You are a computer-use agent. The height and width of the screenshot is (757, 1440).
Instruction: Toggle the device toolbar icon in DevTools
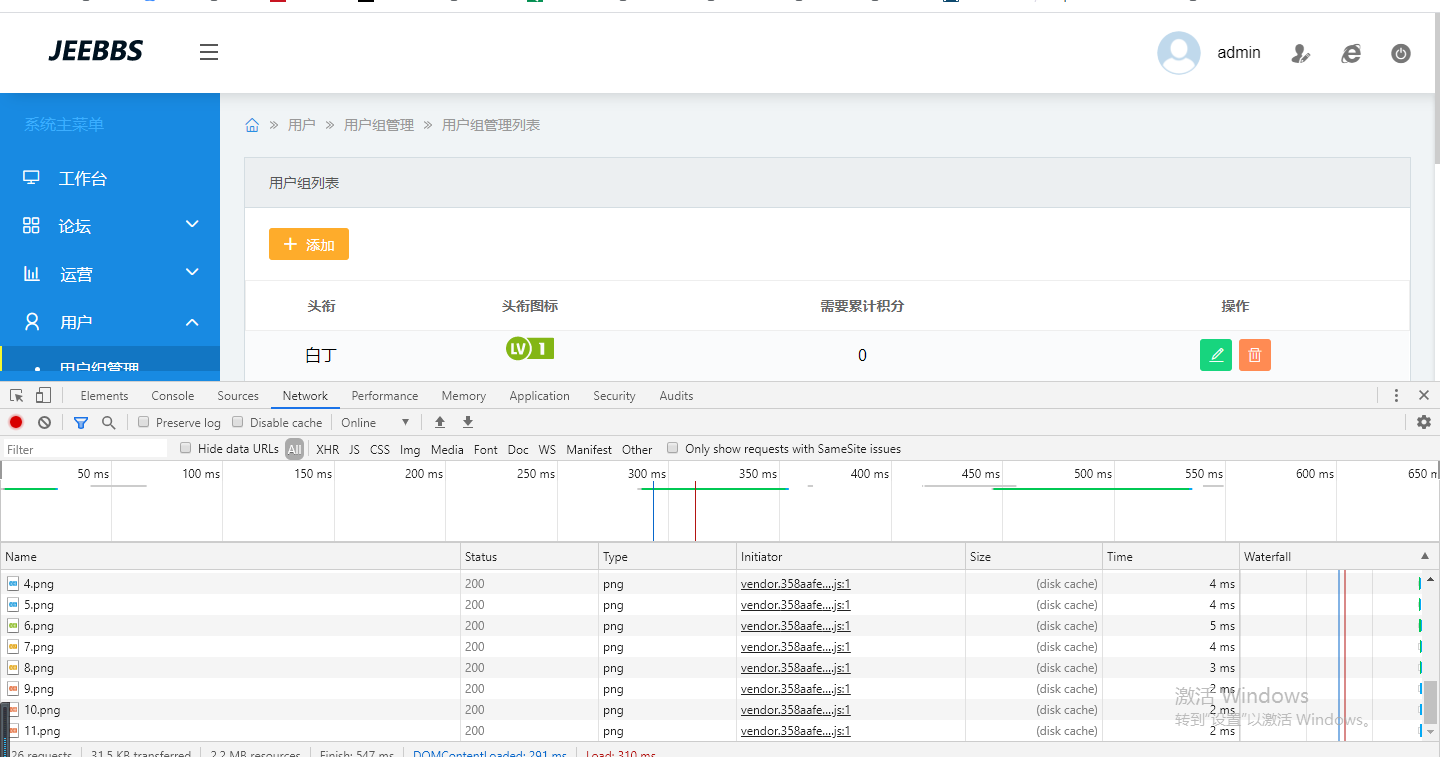point(43,396)
